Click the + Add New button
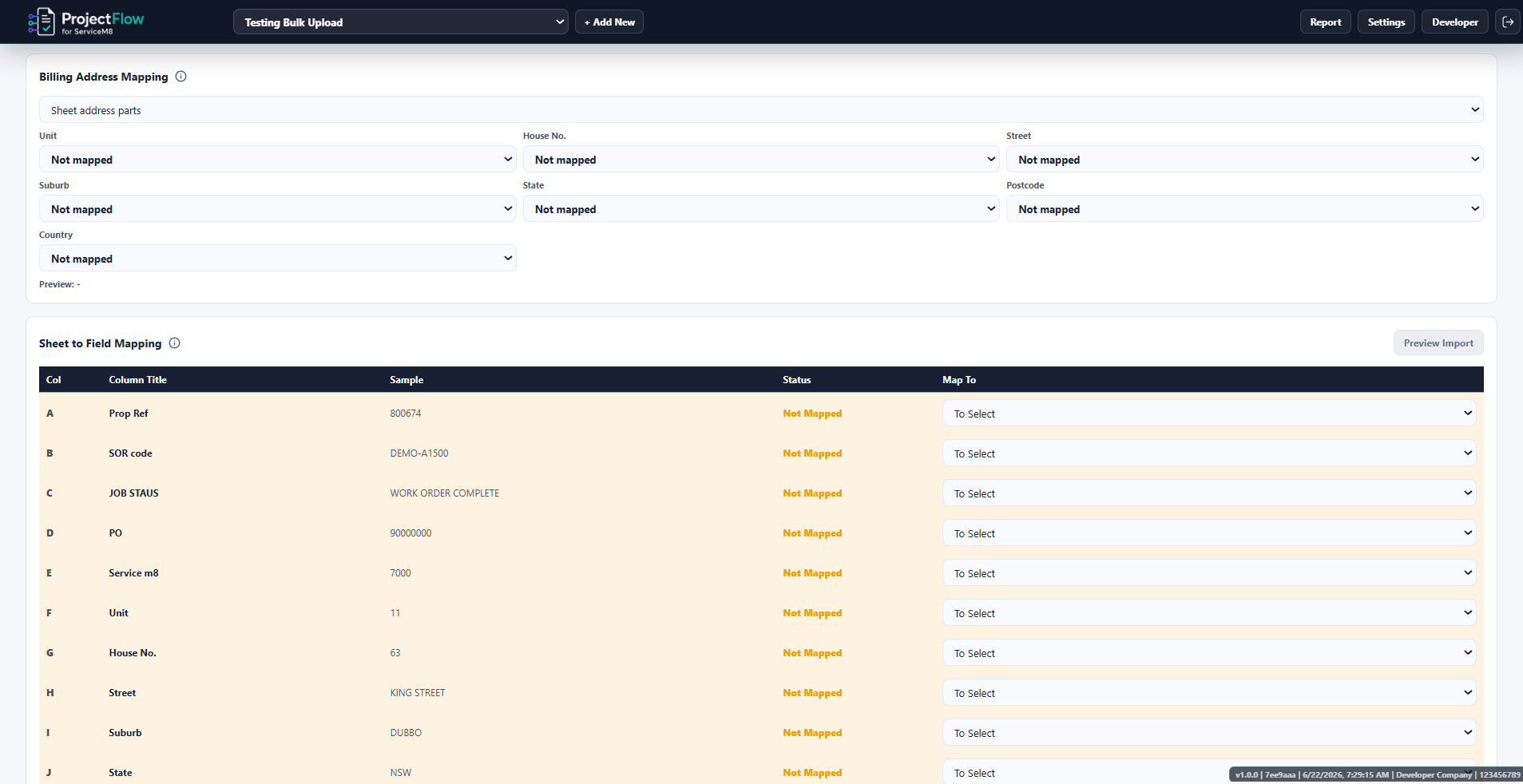Viewport: 1523px width, 784px height. tap(609, 22)
